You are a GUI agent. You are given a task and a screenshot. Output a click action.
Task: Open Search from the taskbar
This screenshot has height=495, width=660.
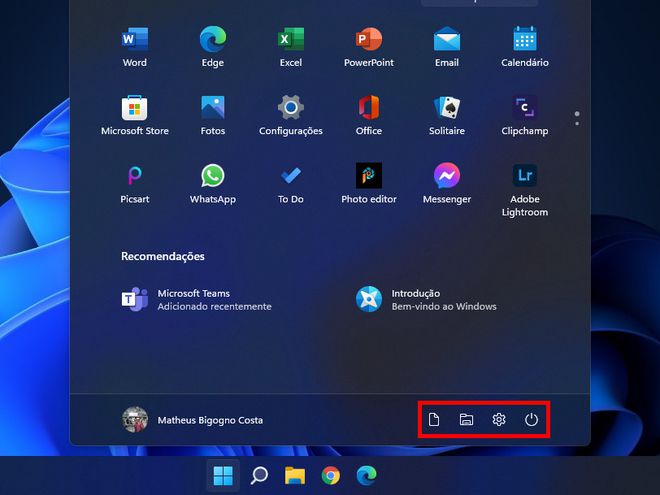click(259, 476)
